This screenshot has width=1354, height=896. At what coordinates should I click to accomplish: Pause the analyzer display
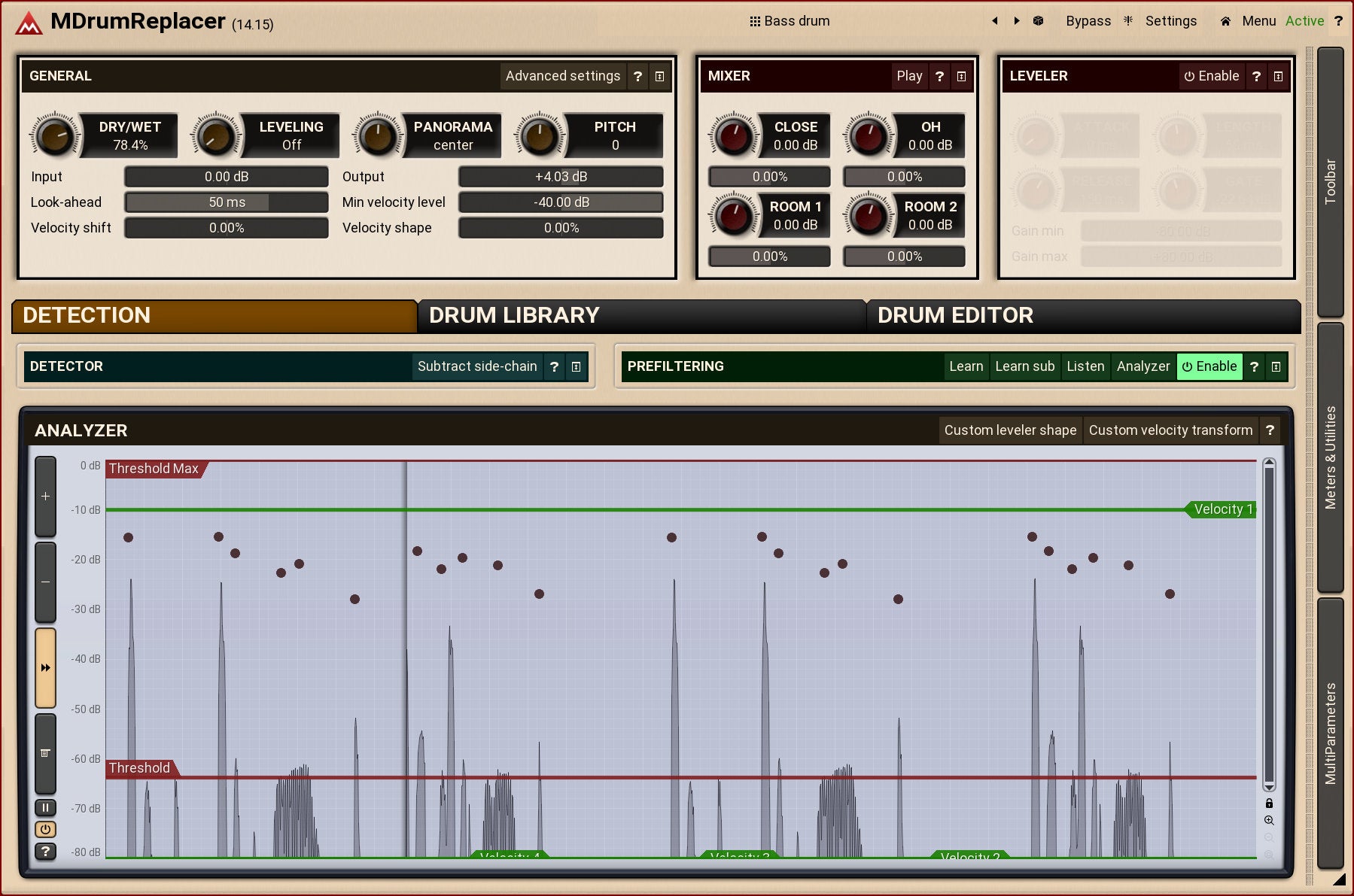click(x=45, y=808)
